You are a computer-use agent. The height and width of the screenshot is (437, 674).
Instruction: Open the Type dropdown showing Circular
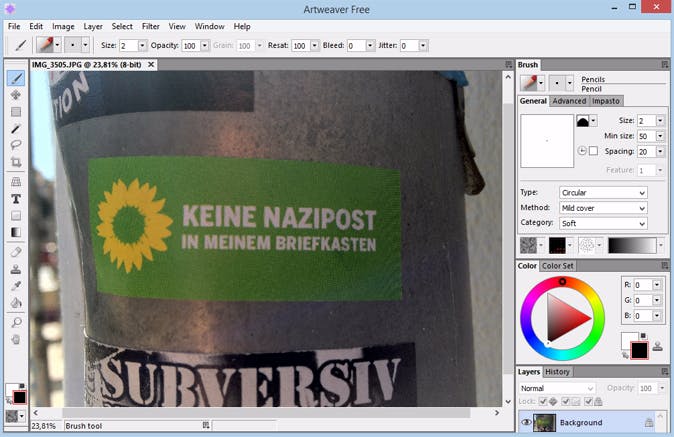(x=603, y=193)
